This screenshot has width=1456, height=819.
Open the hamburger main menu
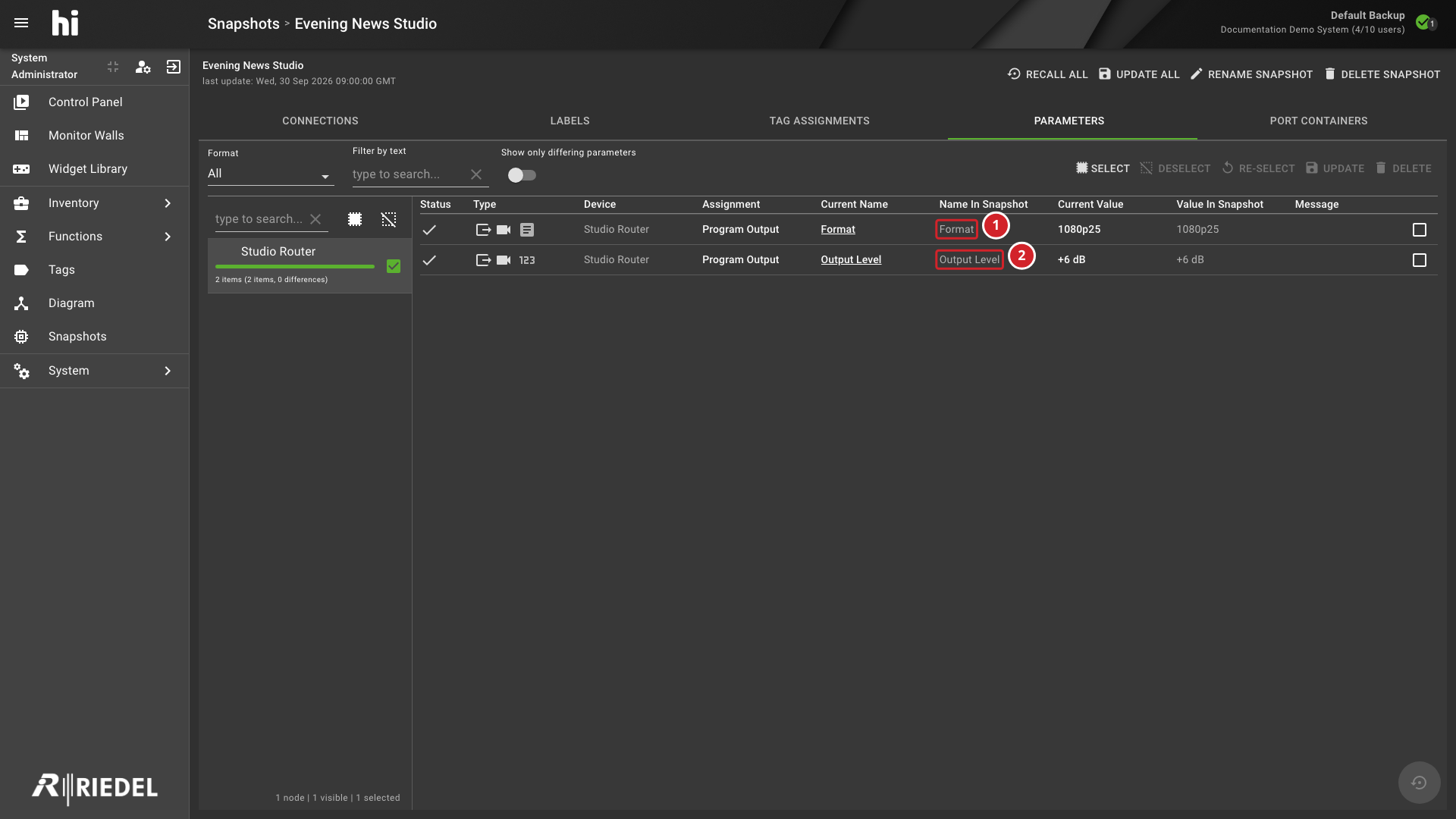point(21,23)
